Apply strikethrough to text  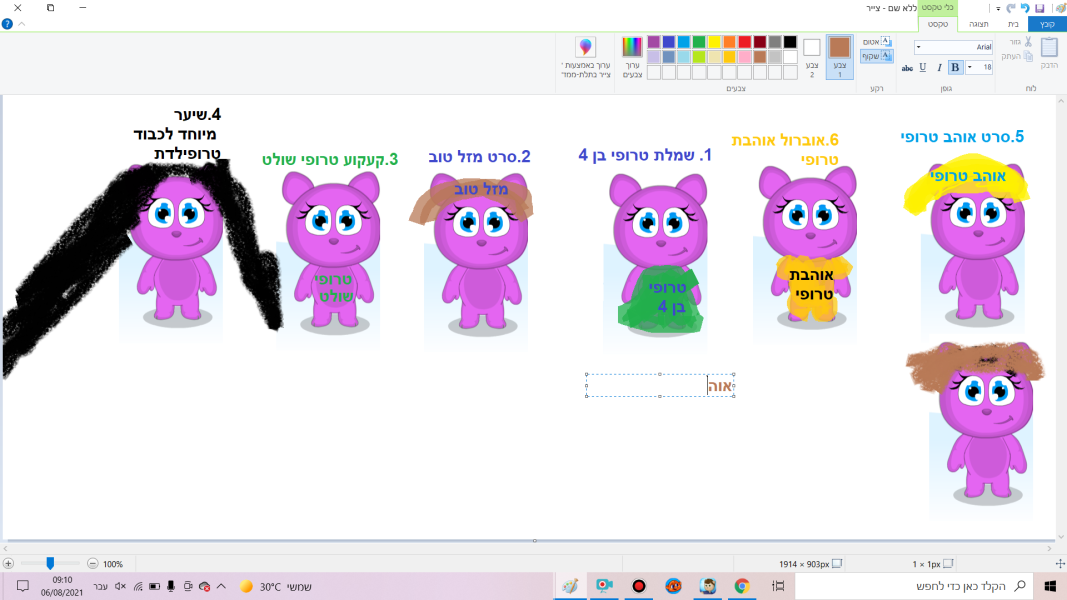click(907, 68)
